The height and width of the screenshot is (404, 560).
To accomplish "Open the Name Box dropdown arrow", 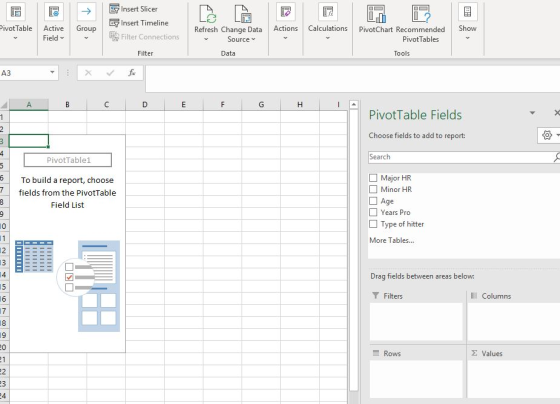I will pyautogui.click(x=52, y=73).
